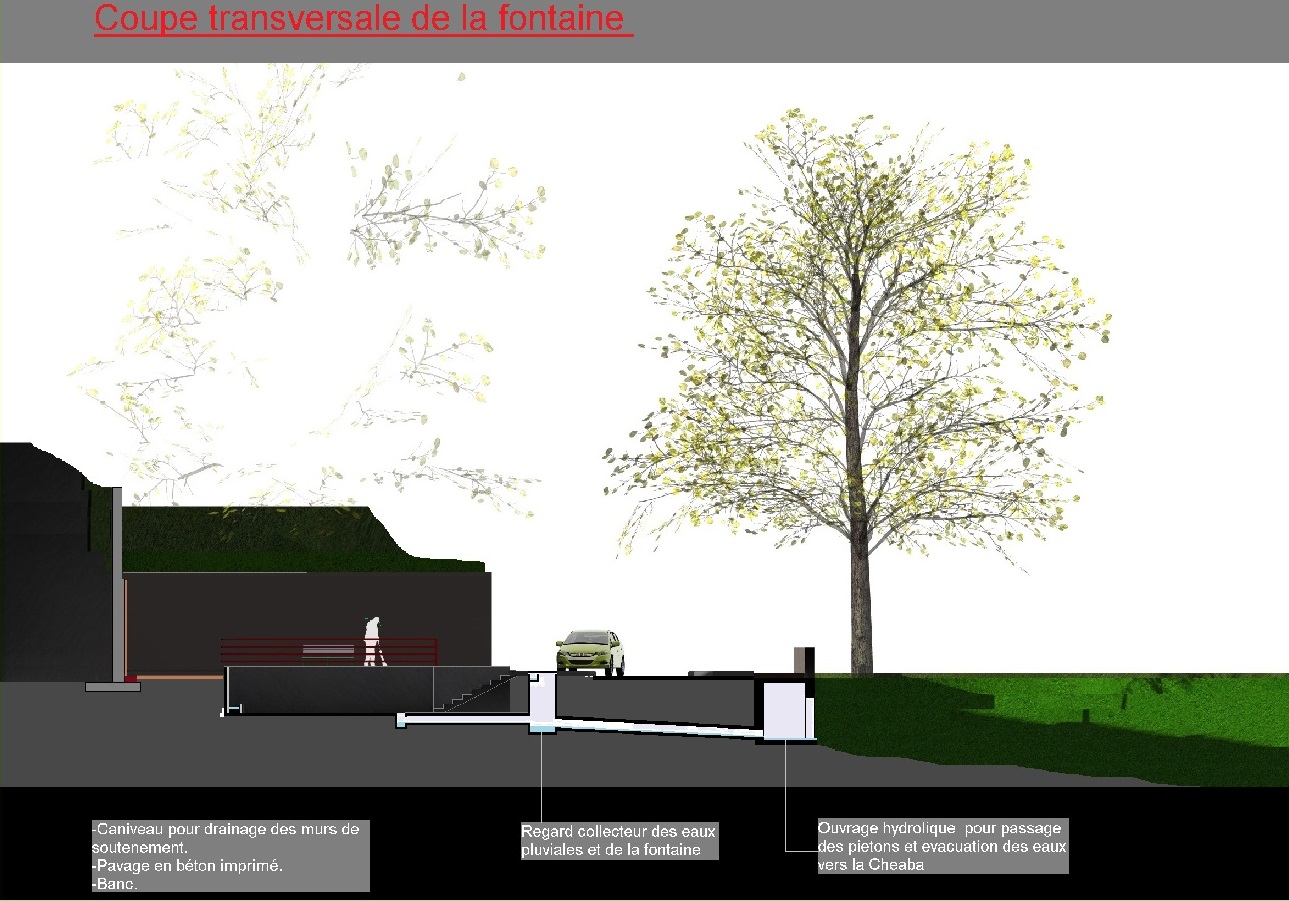The height and width of the screenshot is (901, 1289).
Task: Select the white hydraulic structure box
Action: [786, 711]
